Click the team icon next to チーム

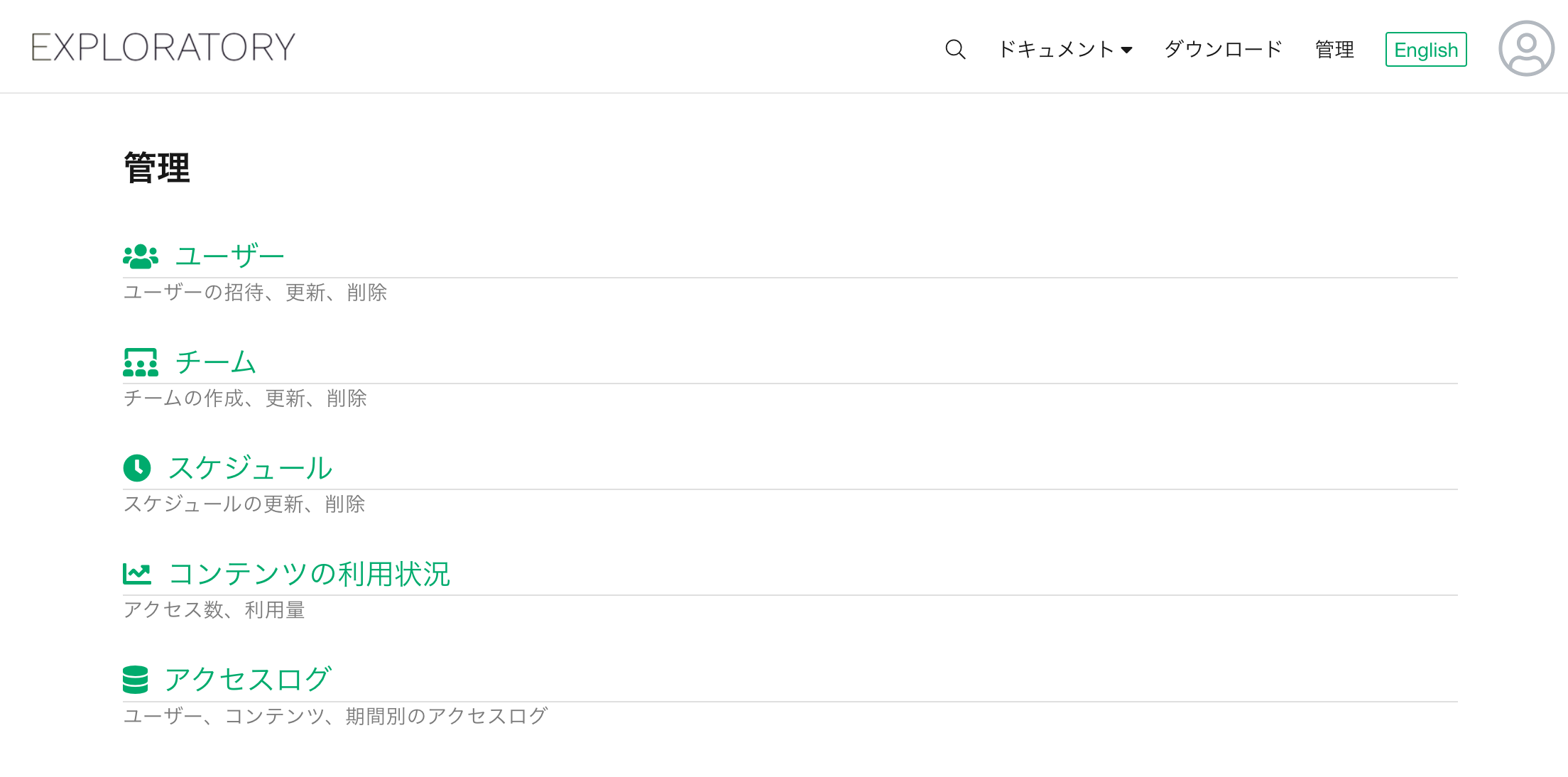(x=141, y=362)
